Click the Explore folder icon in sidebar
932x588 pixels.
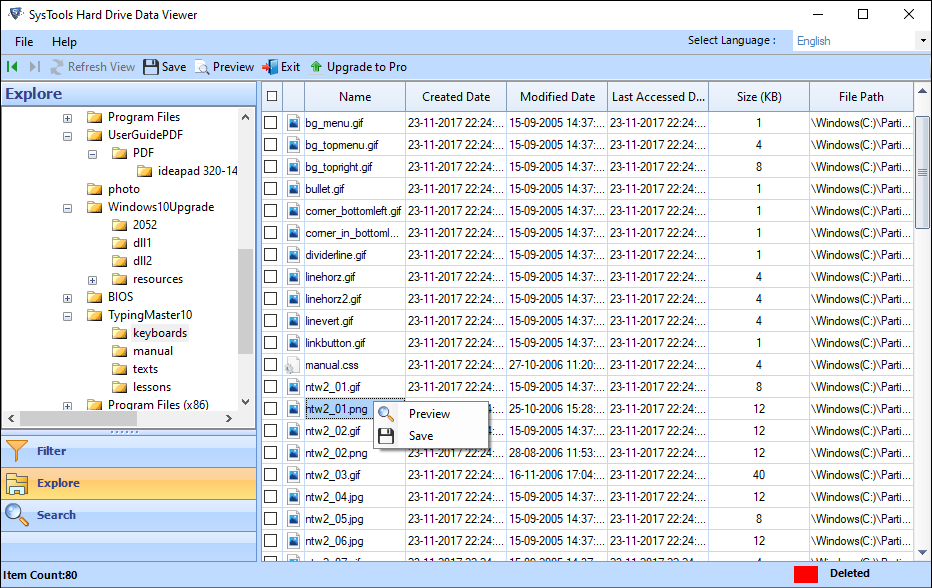click(17, 484)
